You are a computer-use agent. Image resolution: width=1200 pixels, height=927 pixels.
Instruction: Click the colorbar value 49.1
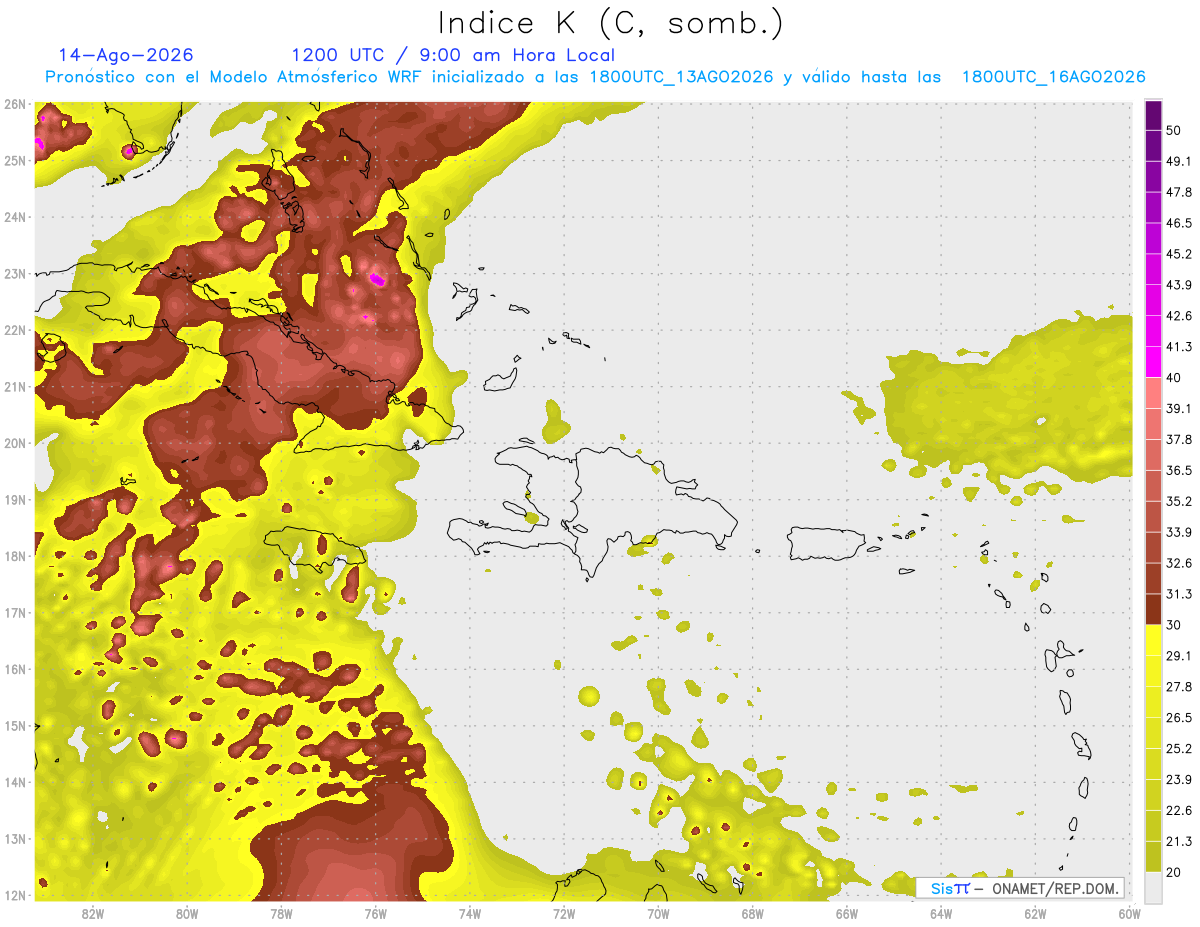(1178, 160)
